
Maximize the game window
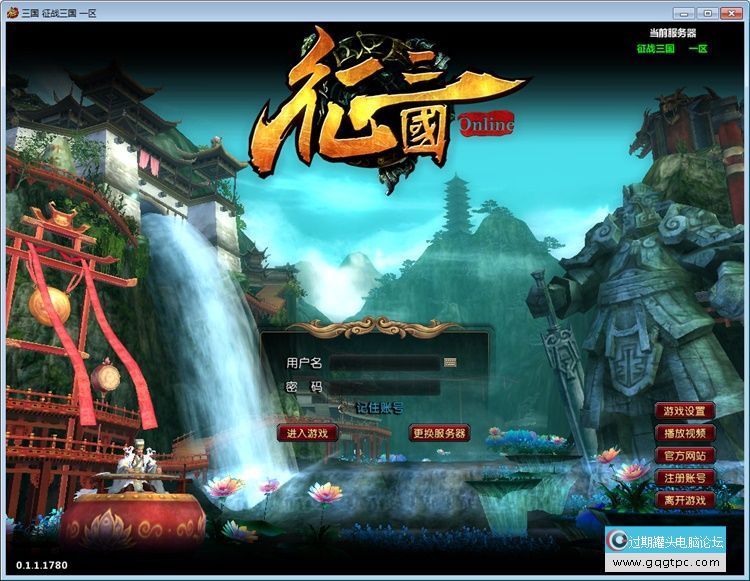click(708, 13)
